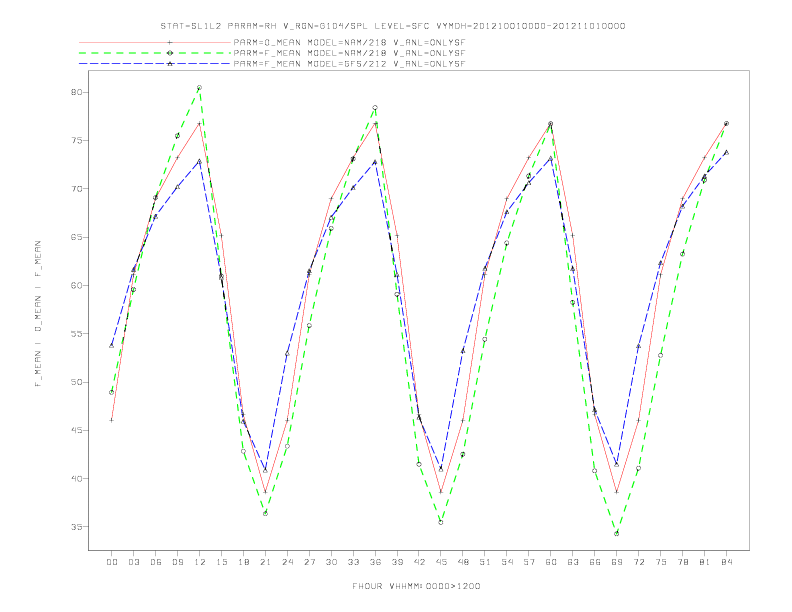Click x-axis tick label 06
Screen dimensions: 792x612
pos(156,562)
